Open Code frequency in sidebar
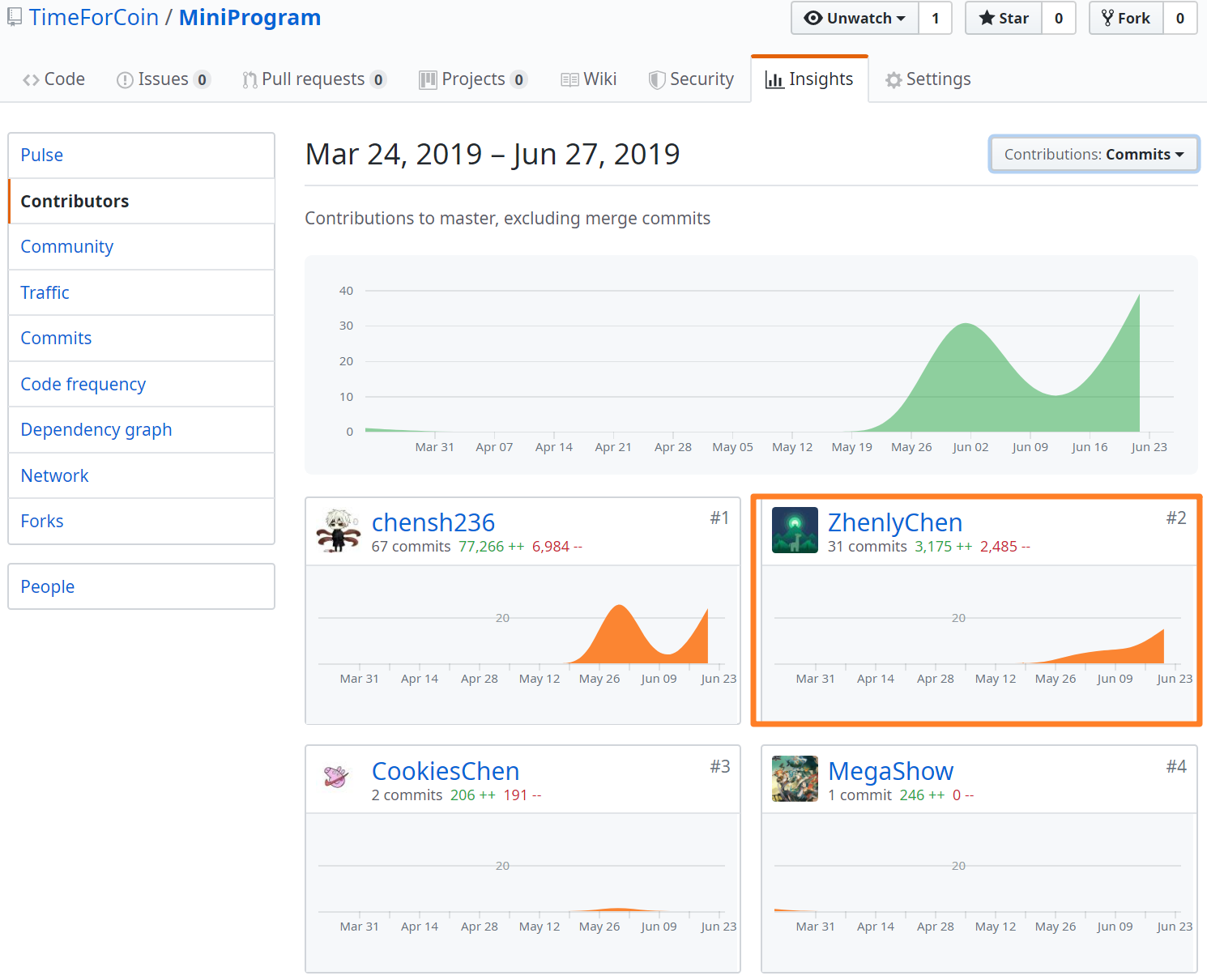The height and width of the screenshot is (980, 1207). [141, 384]
